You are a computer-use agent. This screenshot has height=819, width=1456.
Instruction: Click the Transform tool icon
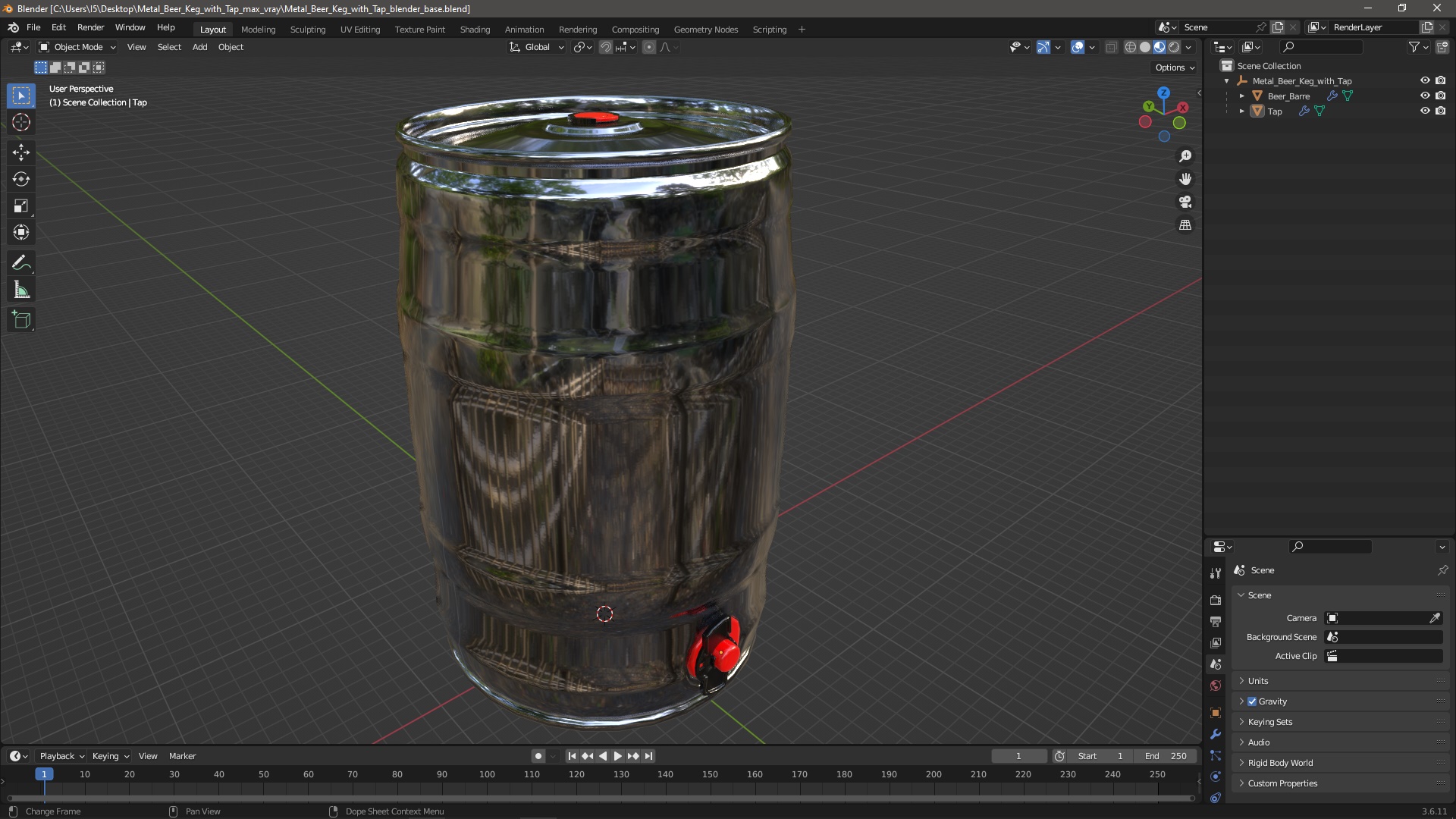tap(22, 233)
